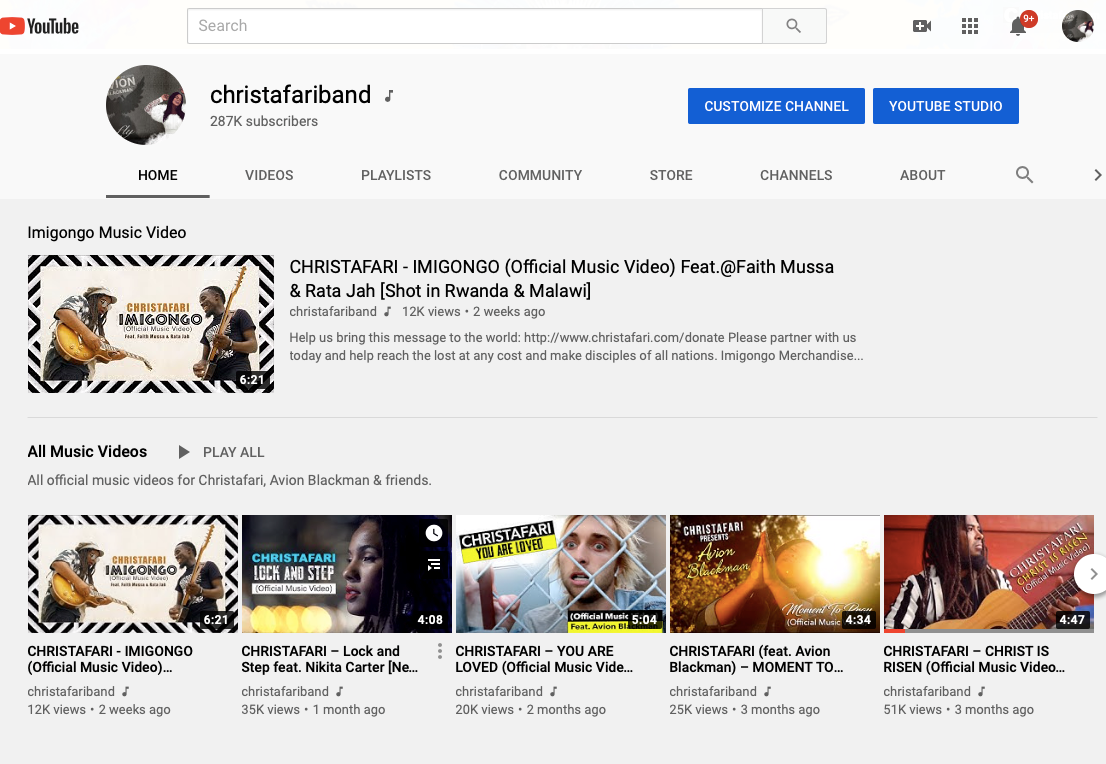This screenshot has width=1106, height=764.
Task: Click the Customize Channel button
Action: tap(776, 106)
